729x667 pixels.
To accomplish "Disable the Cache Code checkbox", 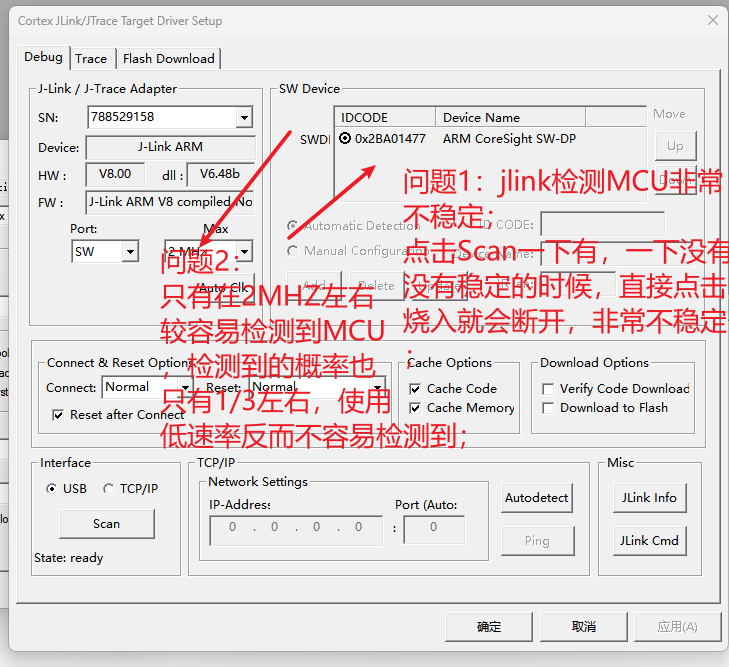I will (416, 389).
